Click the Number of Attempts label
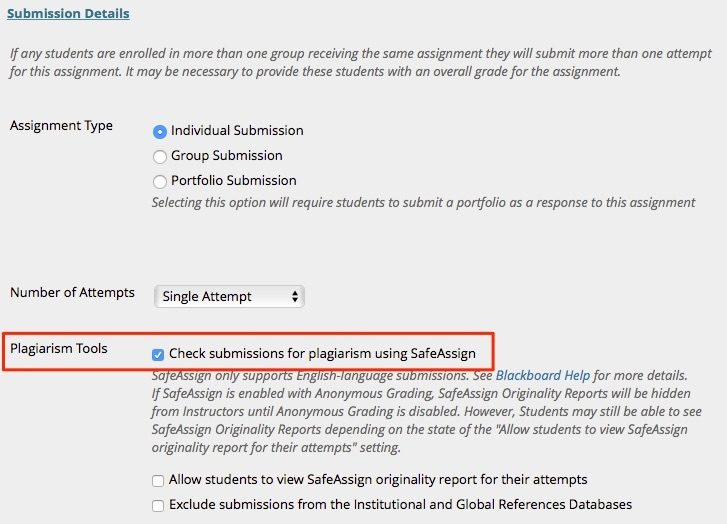The width and height of the screenshot is (727, 524). point(72,293)
